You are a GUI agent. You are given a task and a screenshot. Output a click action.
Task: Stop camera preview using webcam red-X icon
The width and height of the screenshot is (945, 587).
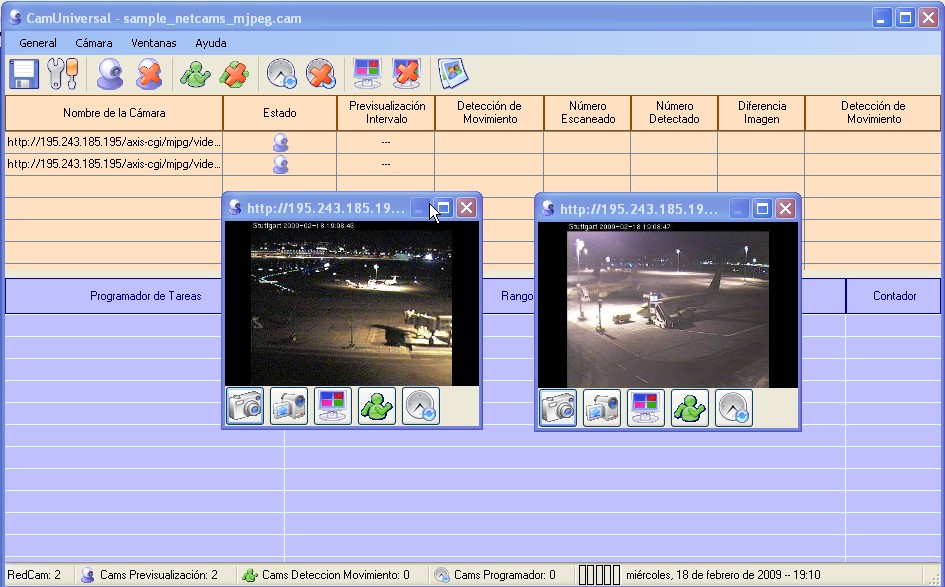pos(149,74)
